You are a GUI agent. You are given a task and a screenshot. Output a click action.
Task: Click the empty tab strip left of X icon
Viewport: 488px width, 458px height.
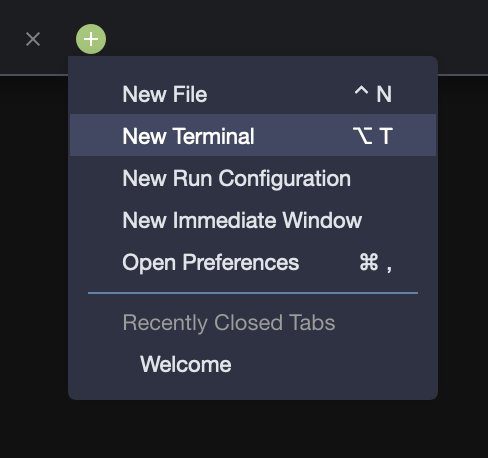pos(12,39)
